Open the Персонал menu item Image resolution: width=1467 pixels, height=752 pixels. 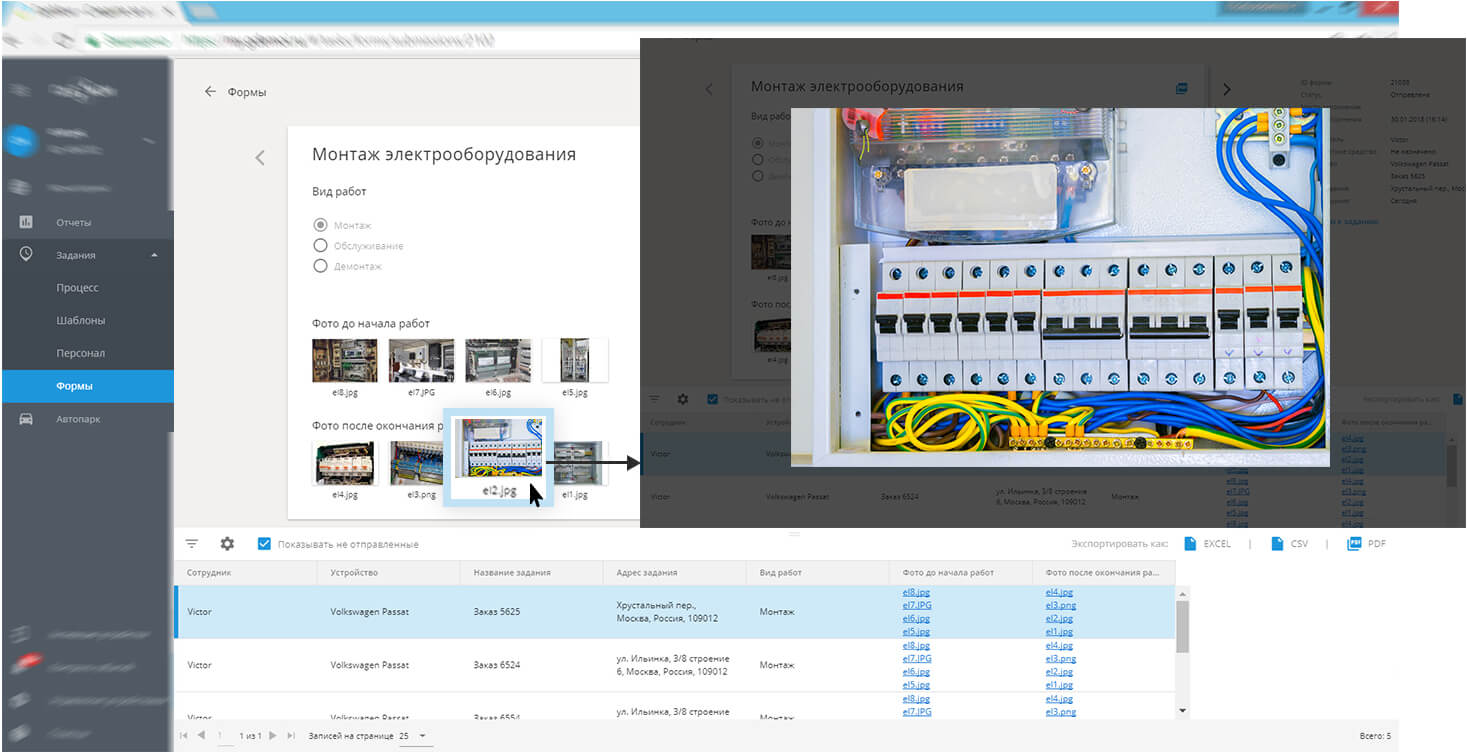click(81, 353)
